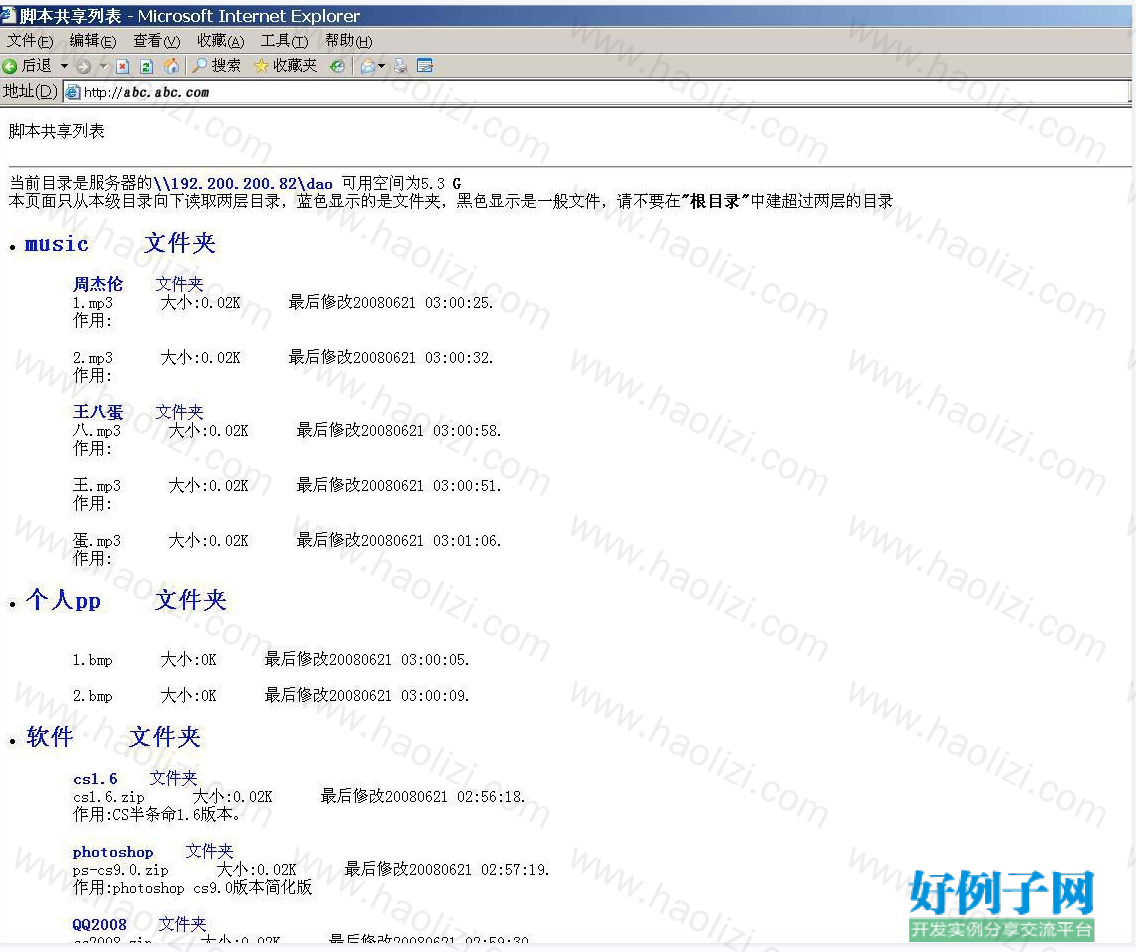
Task: Open the 个人pp folder link
Action: pos(63,601)
